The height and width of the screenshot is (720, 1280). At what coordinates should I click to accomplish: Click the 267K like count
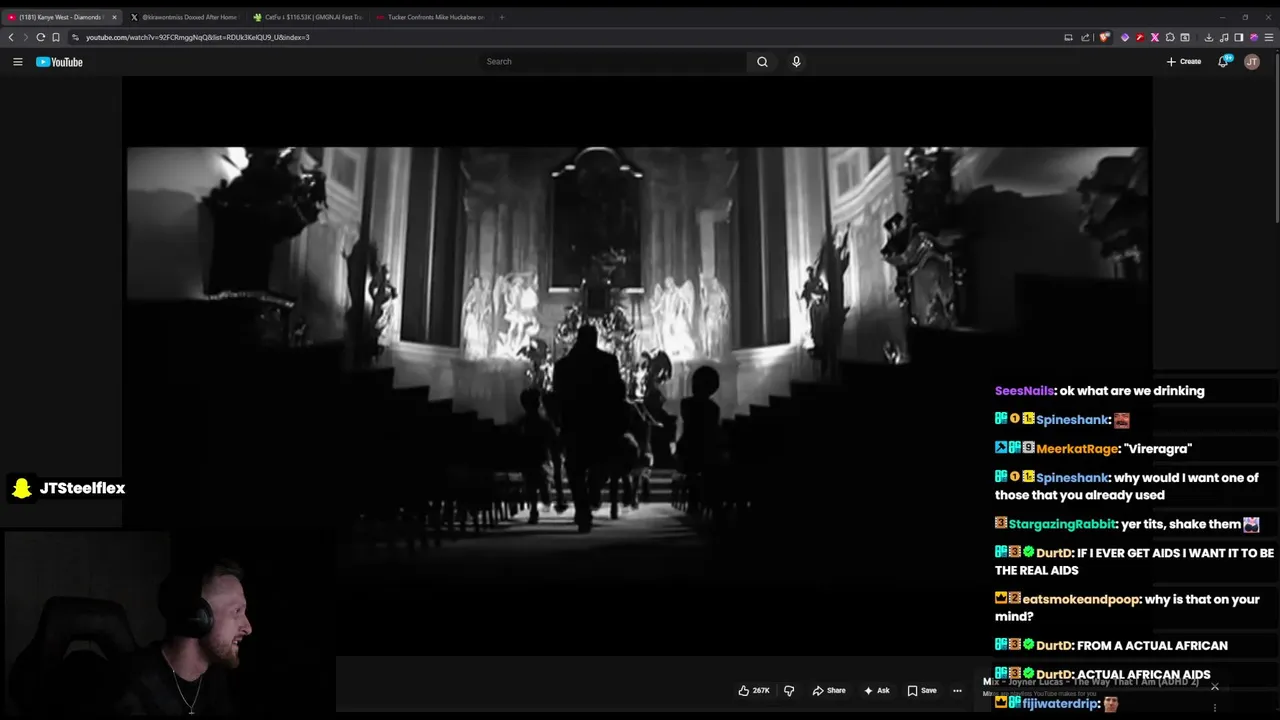[761, 691]
